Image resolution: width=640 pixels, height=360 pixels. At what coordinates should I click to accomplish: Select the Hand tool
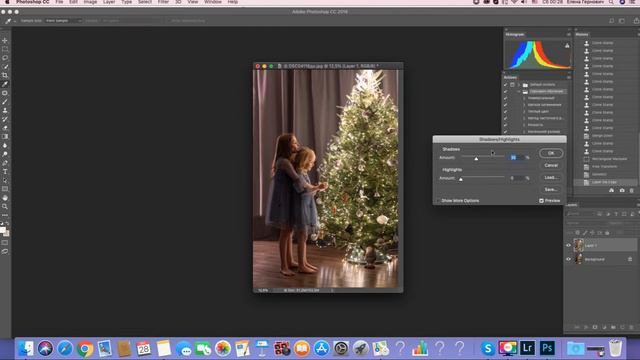coord(5,198)
